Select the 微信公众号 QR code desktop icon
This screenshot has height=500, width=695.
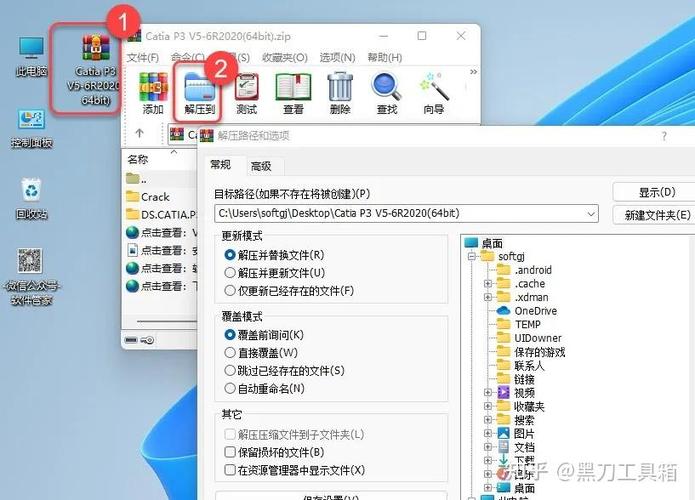31,277
